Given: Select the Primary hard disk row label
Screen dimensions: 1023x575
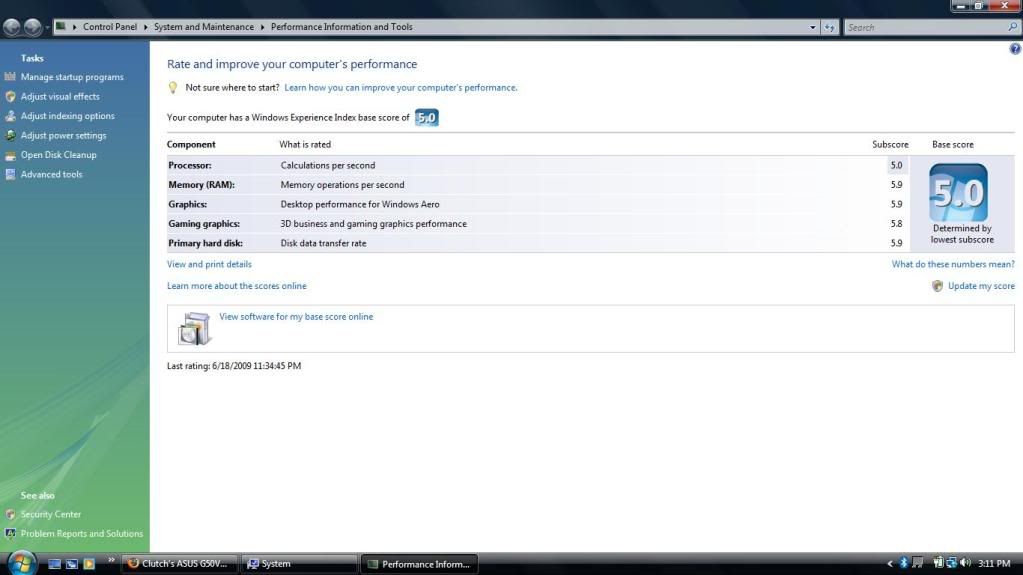Looking at the screenshot, I should pos(206,243).
